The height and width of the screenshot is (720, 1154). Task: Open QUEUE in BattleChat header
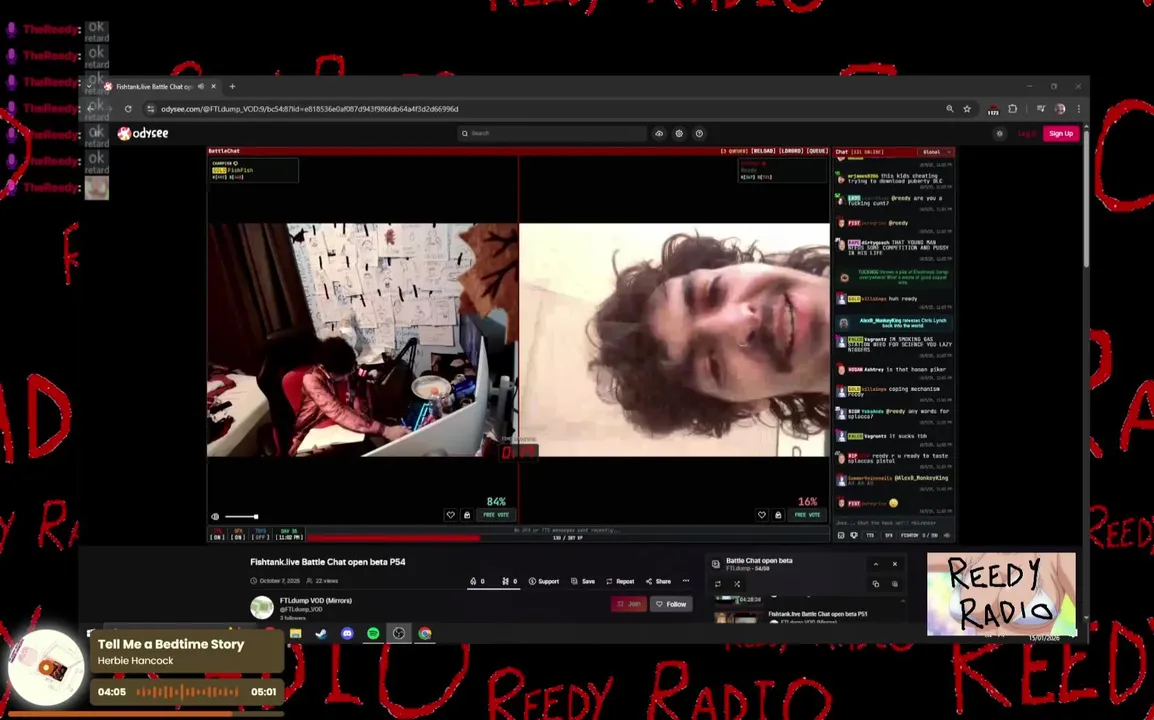click(x=817, y=151)
